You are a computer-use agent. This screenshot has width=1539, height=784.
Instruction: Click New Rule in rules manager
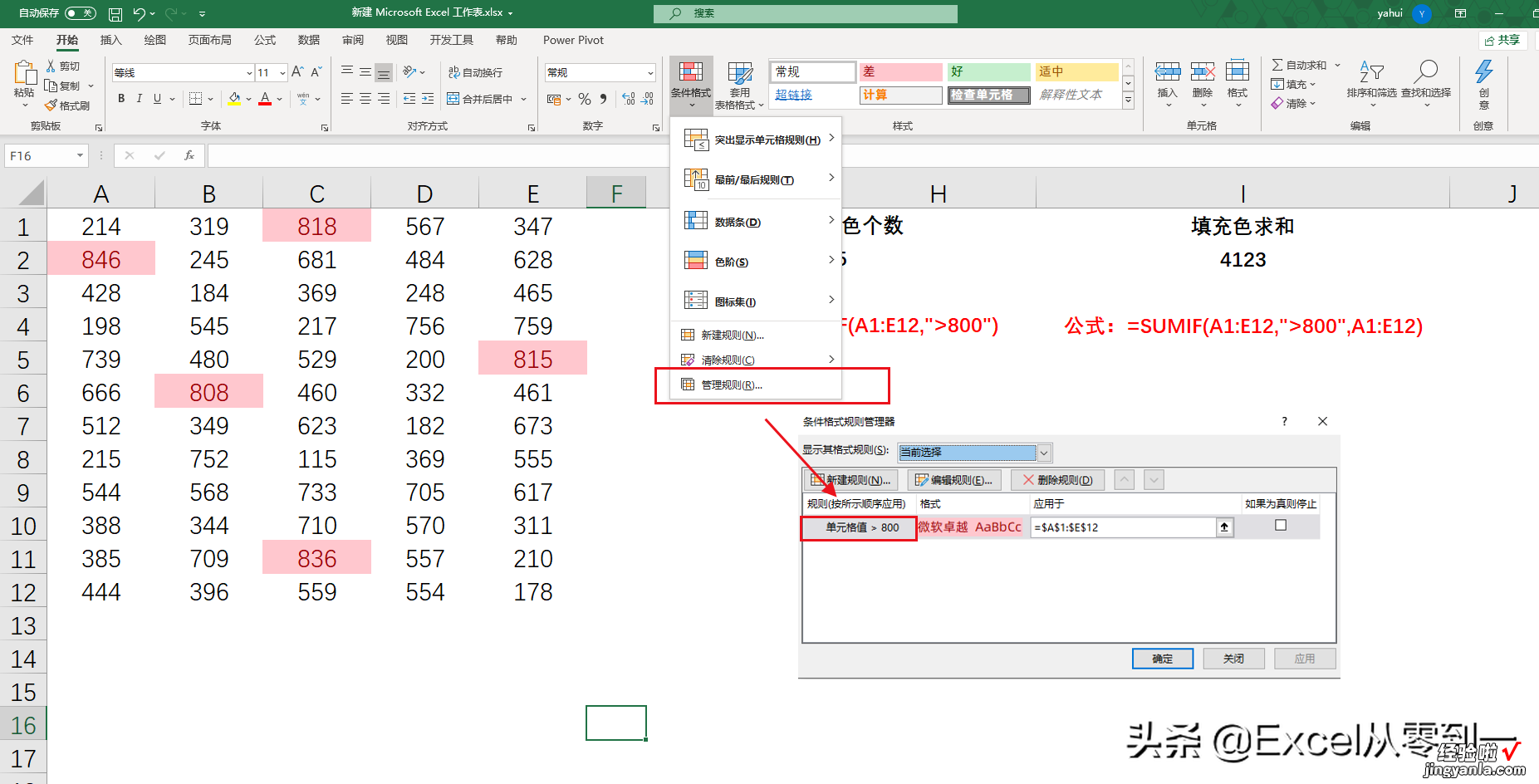click(850, 480)
